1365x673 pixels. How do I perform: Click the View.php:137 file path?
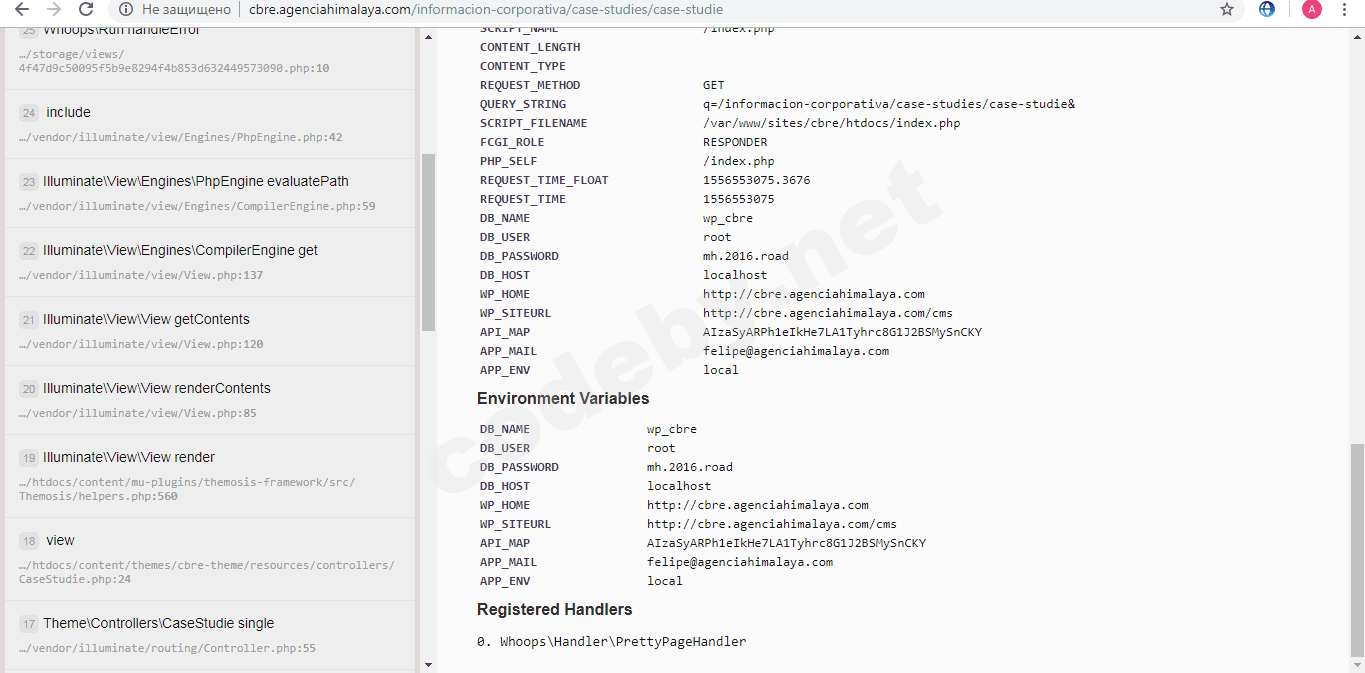click(141, 276)
